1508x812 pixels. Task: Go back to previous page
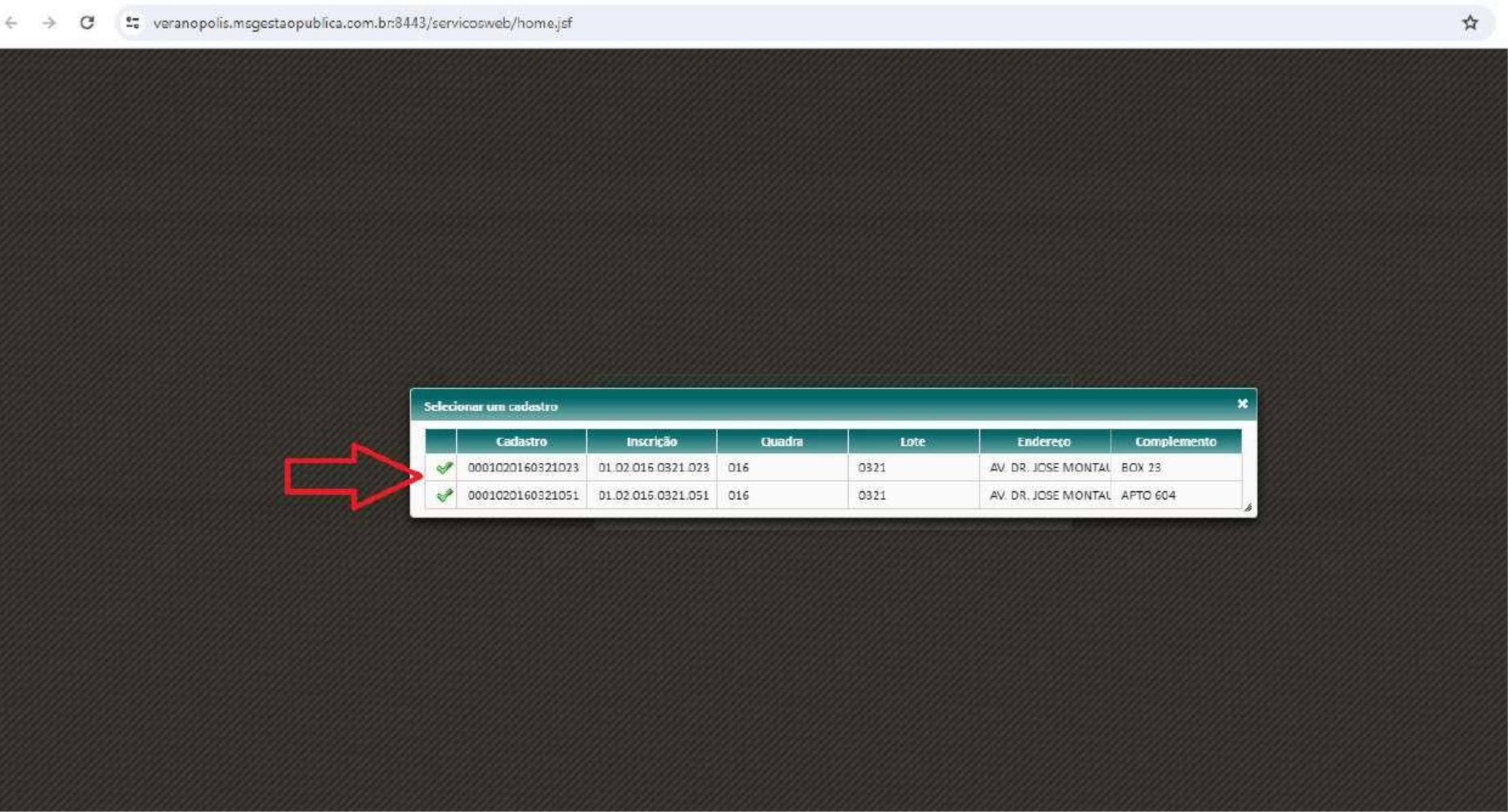pyautogui.click(x=12, y=23)
